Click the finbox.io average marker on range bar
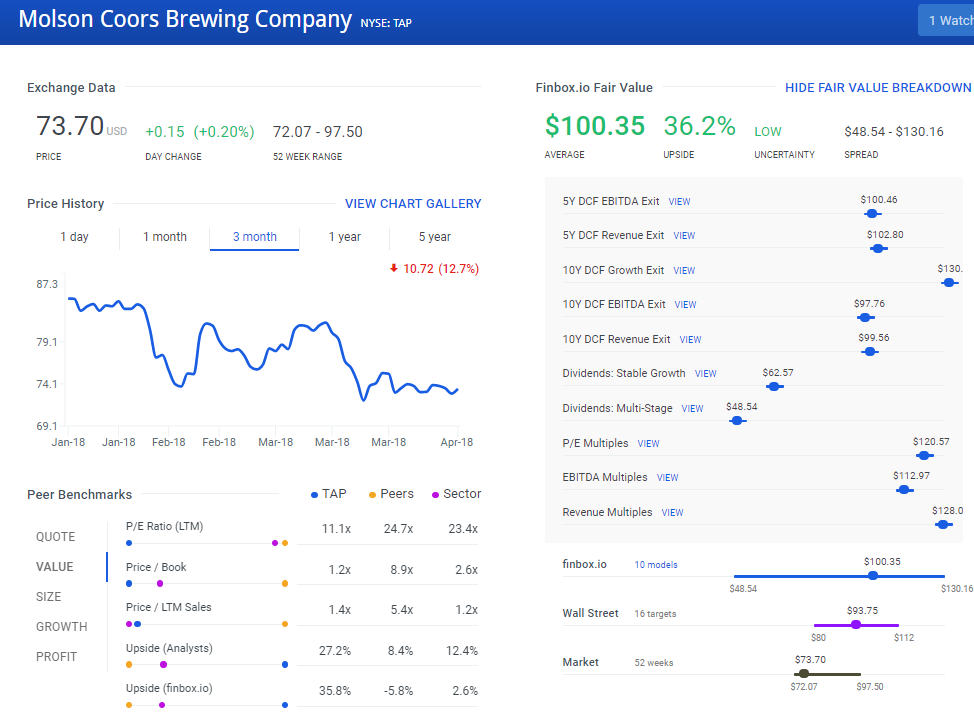 873,576
